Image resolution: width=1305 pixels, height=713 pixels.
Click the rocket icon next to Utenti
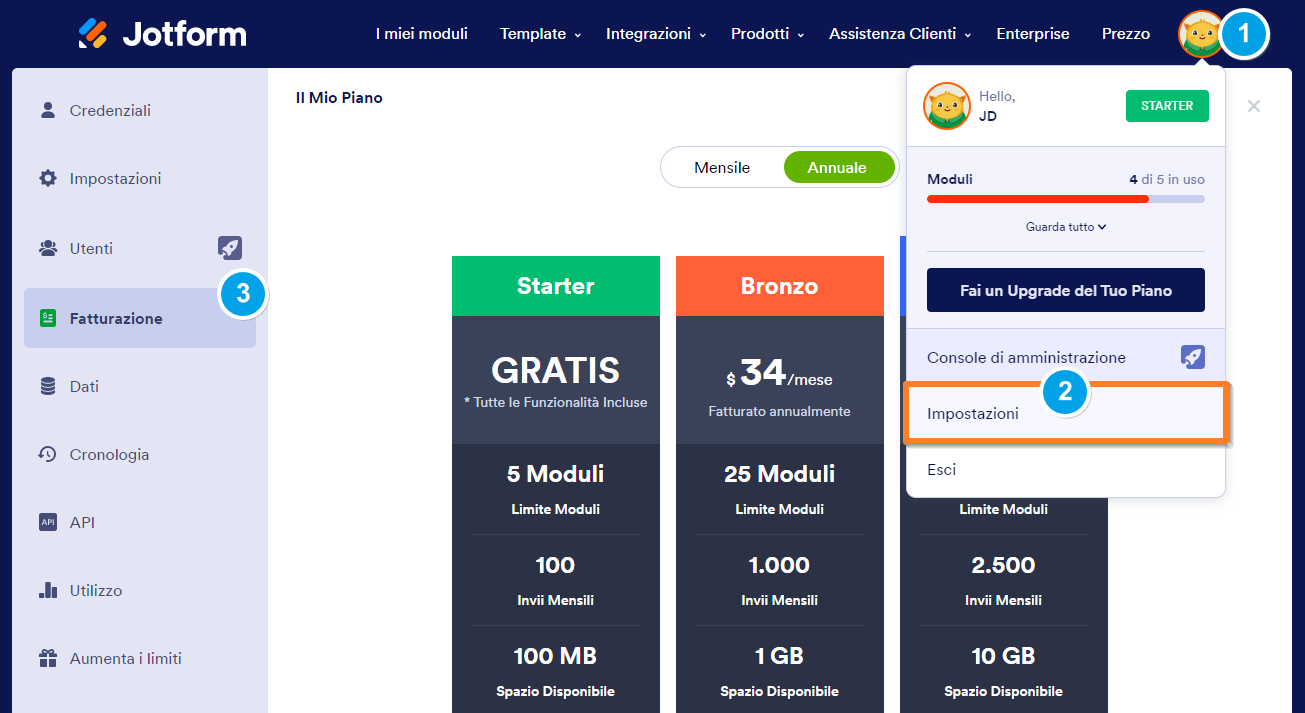pyautogui.click(x=230, y=248)
